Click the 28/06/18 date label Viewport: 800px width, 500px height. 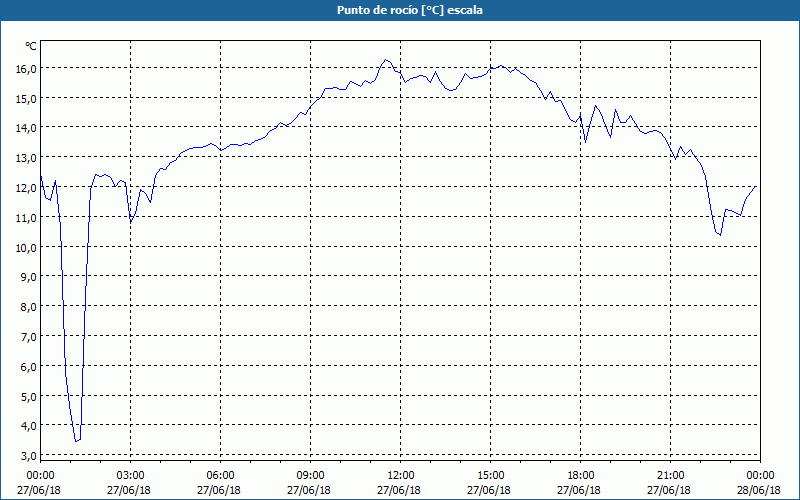point(759,490)
